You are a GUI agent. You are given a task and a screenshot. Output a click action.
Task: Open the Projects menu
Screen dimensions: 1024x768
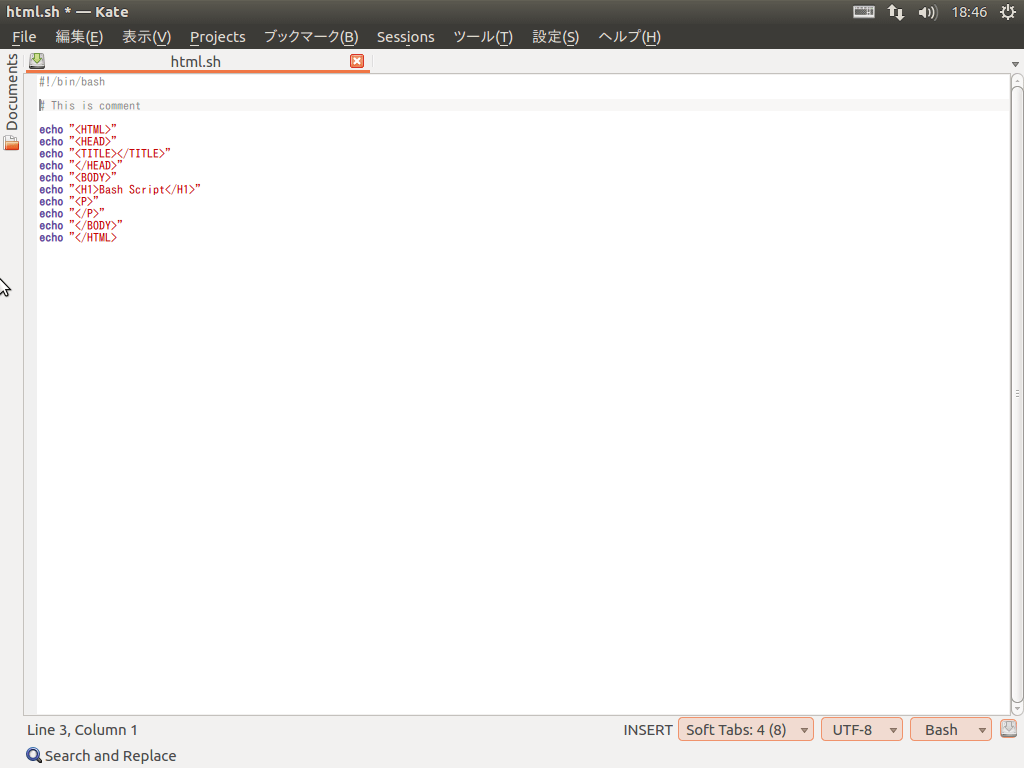pos(217,37)
